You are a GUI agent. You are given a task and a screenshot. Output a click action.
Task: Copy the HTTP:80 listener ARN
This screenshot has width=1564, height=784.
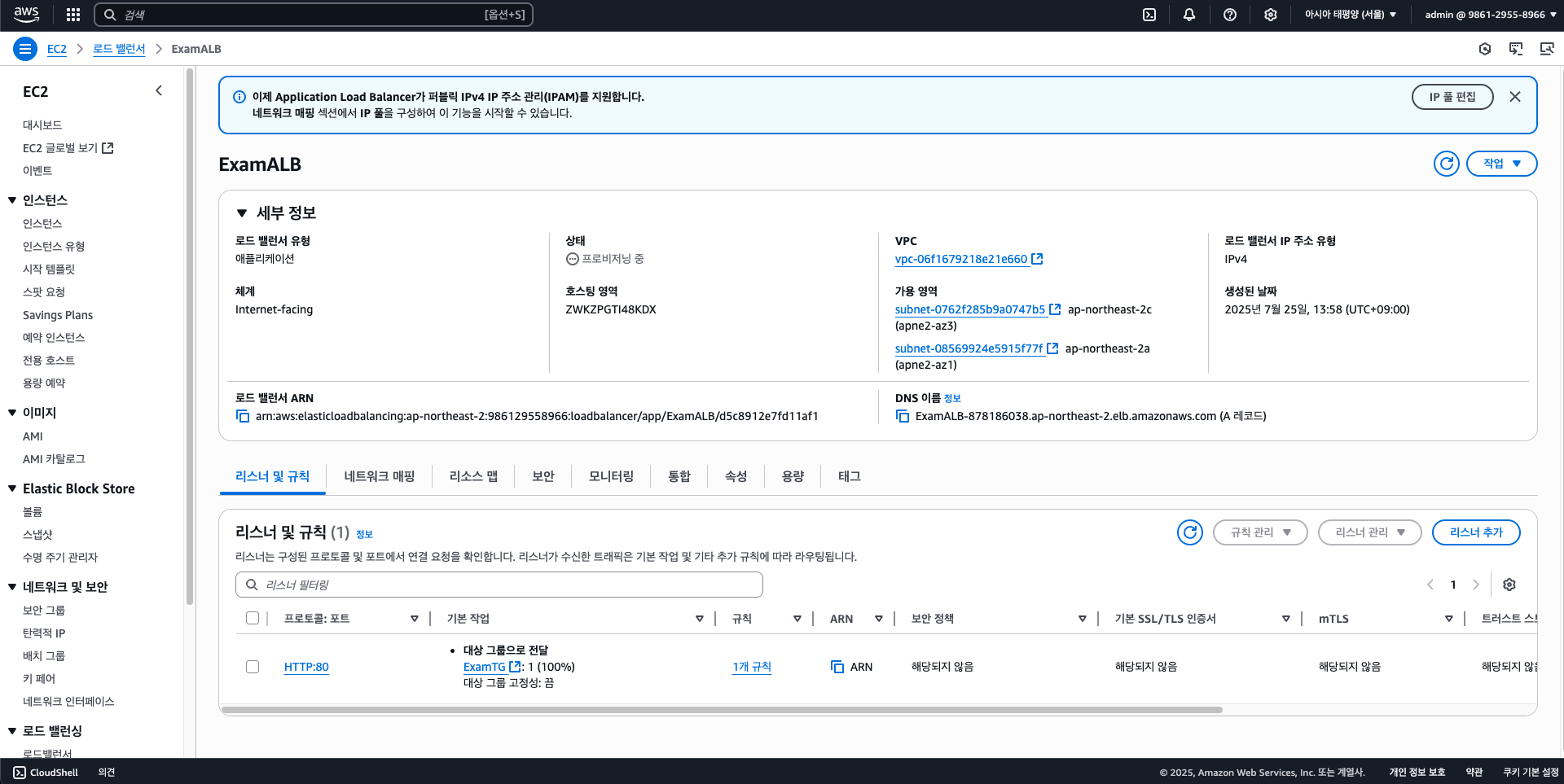tap(837, 667)
